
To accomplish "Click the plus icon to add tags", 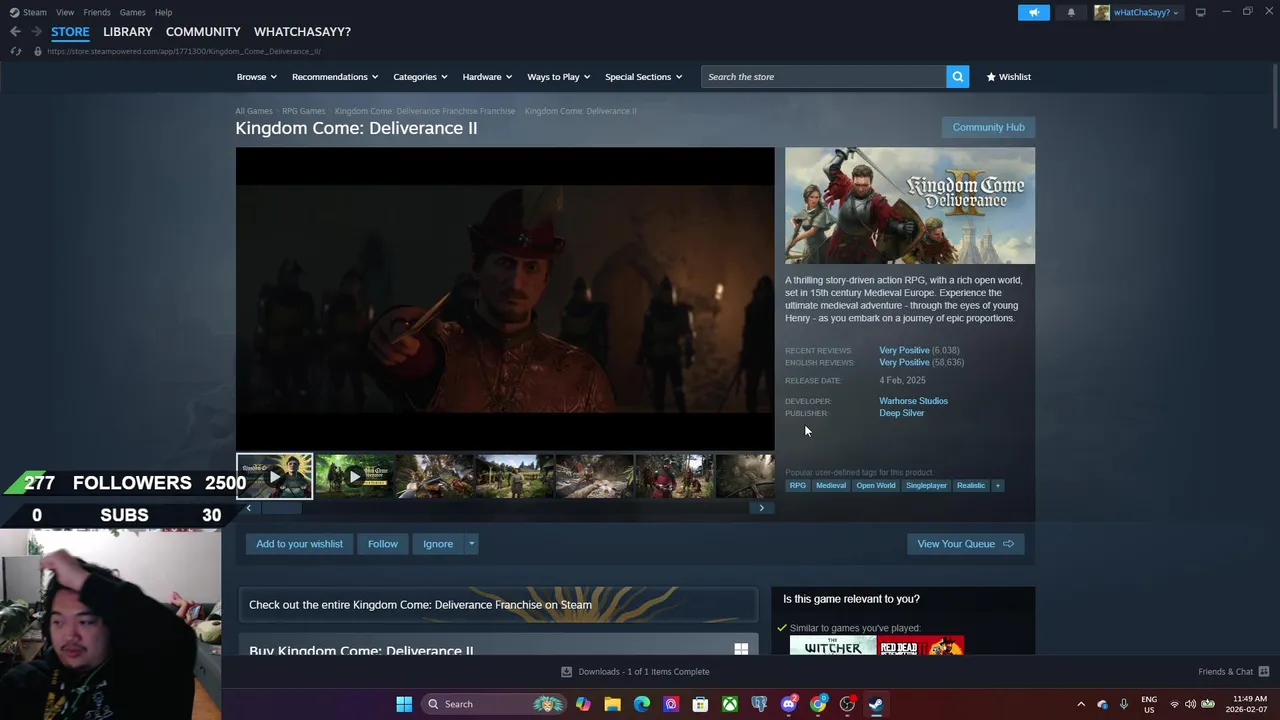I will pos(997,486).
